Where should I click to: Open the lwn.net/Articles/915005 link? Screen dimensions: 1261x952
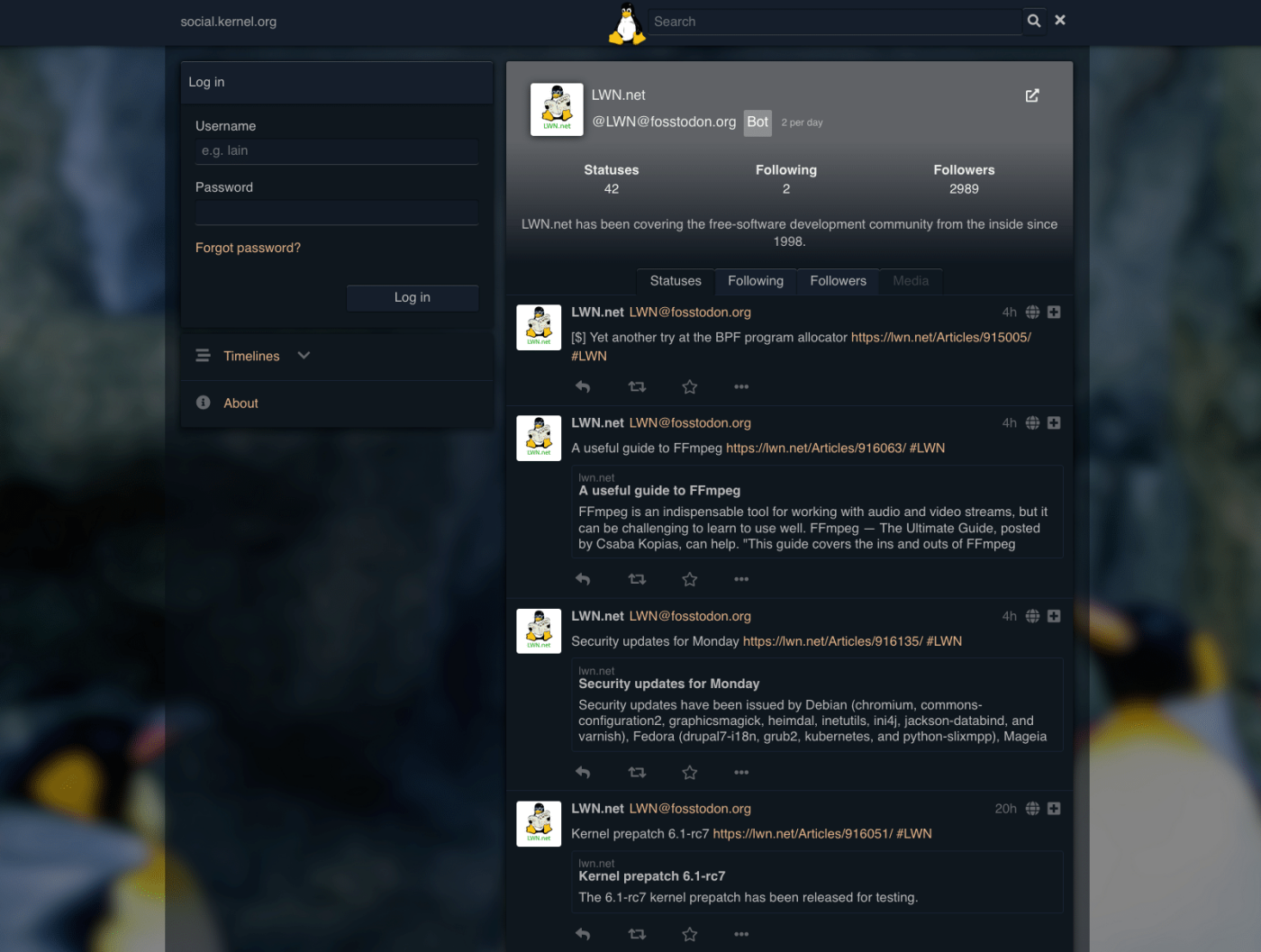[941, 337]
